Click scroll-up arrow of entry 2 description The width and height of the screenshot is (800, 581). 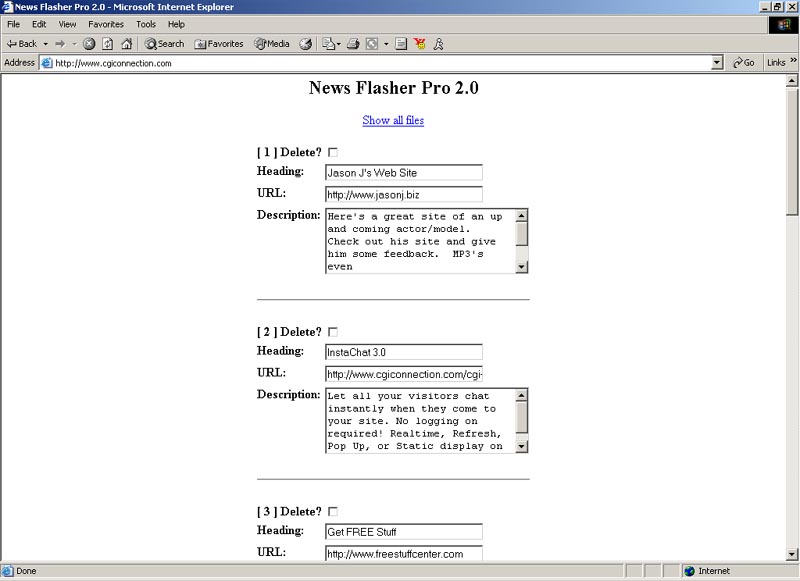coord(521,395)
